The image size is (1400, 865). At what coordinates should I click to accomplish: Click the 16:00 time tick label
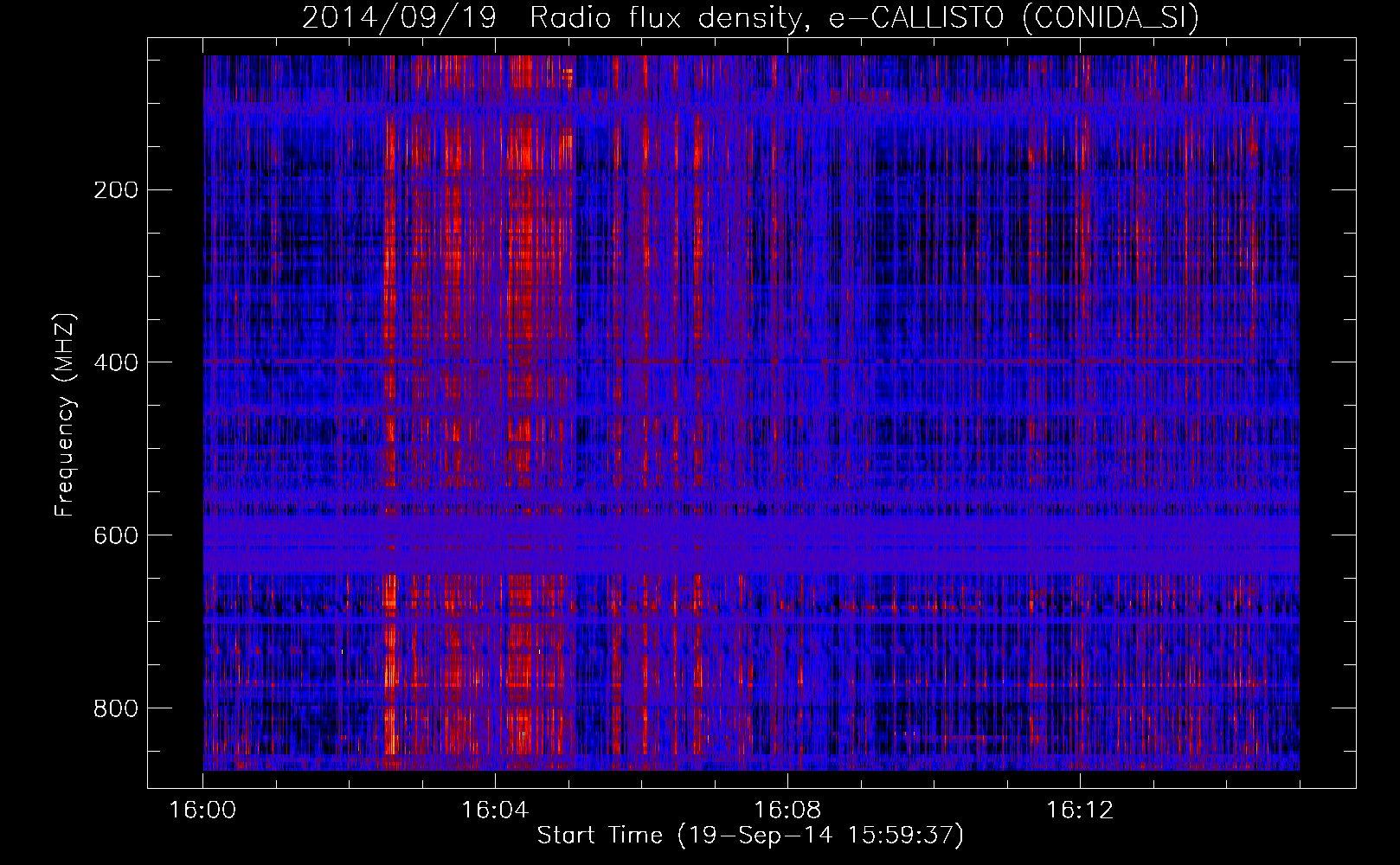(x=203, y=811)
